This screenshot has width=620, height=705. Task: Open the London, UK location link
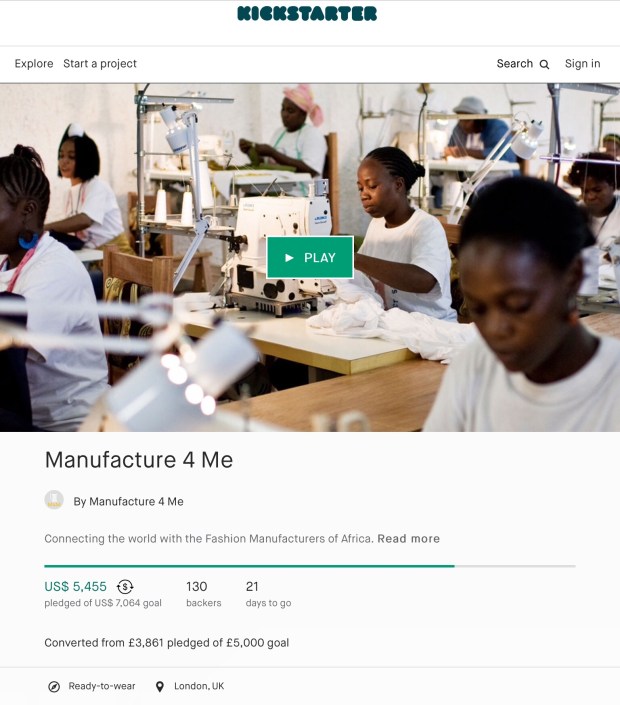(199, 686)
